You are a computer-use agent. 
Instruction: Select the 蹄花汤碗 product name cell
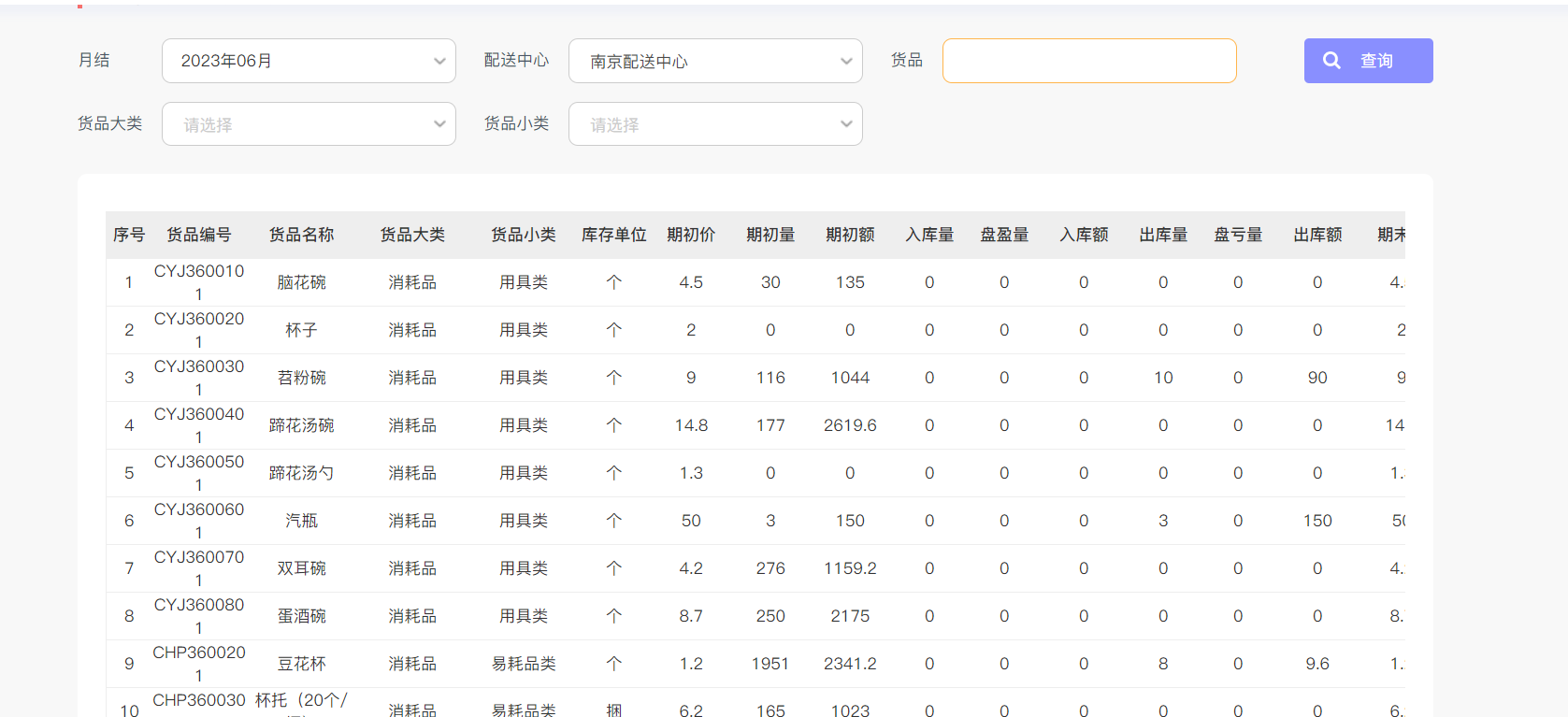click(301, 425)
